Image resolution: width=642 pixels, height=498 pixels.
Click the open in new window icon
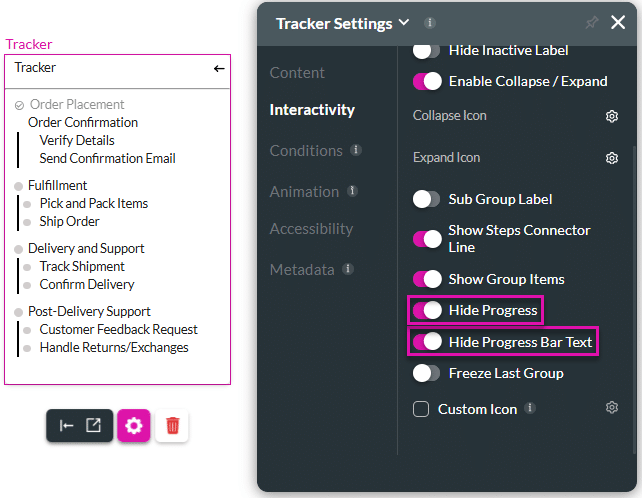(x=93, y=426)
